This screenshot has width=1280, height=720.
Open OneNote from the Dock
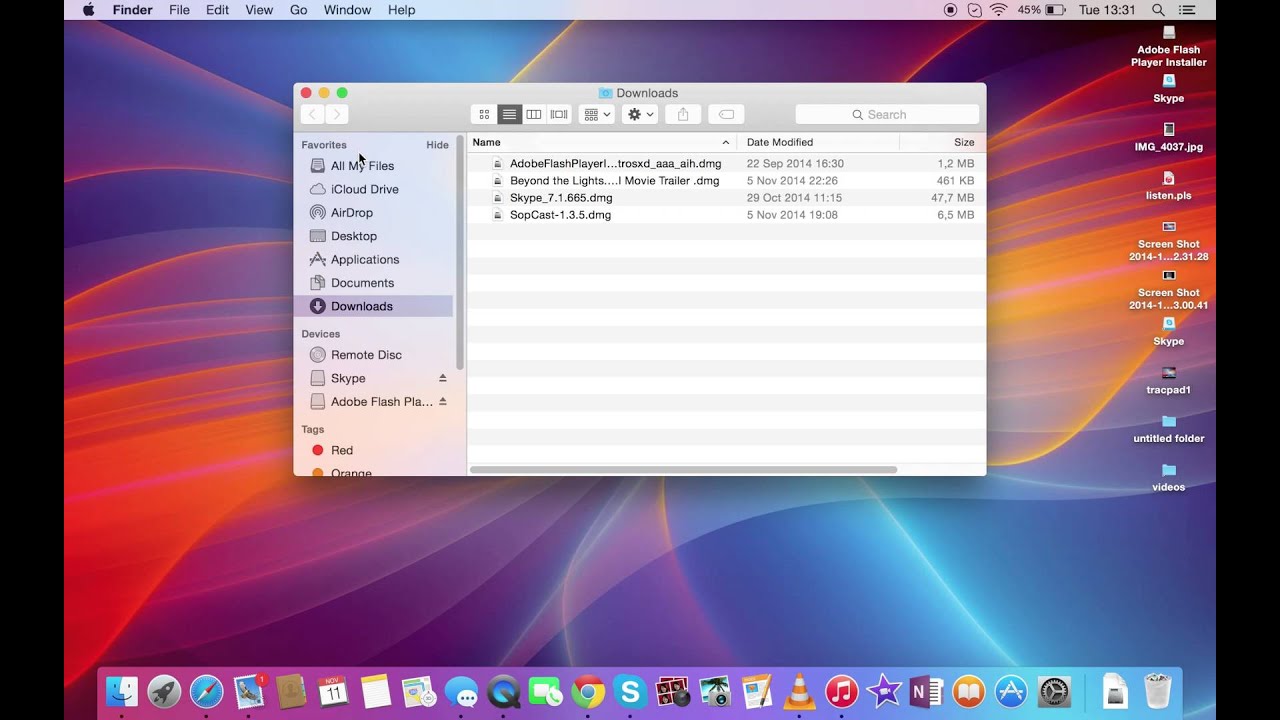click(926, 691)
